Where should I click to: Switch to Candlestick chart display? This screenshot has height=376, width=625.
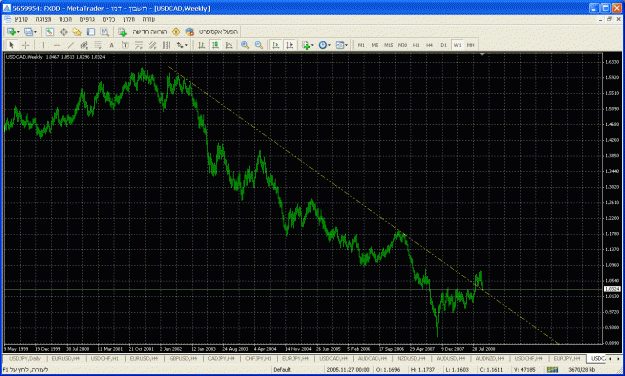215,45
